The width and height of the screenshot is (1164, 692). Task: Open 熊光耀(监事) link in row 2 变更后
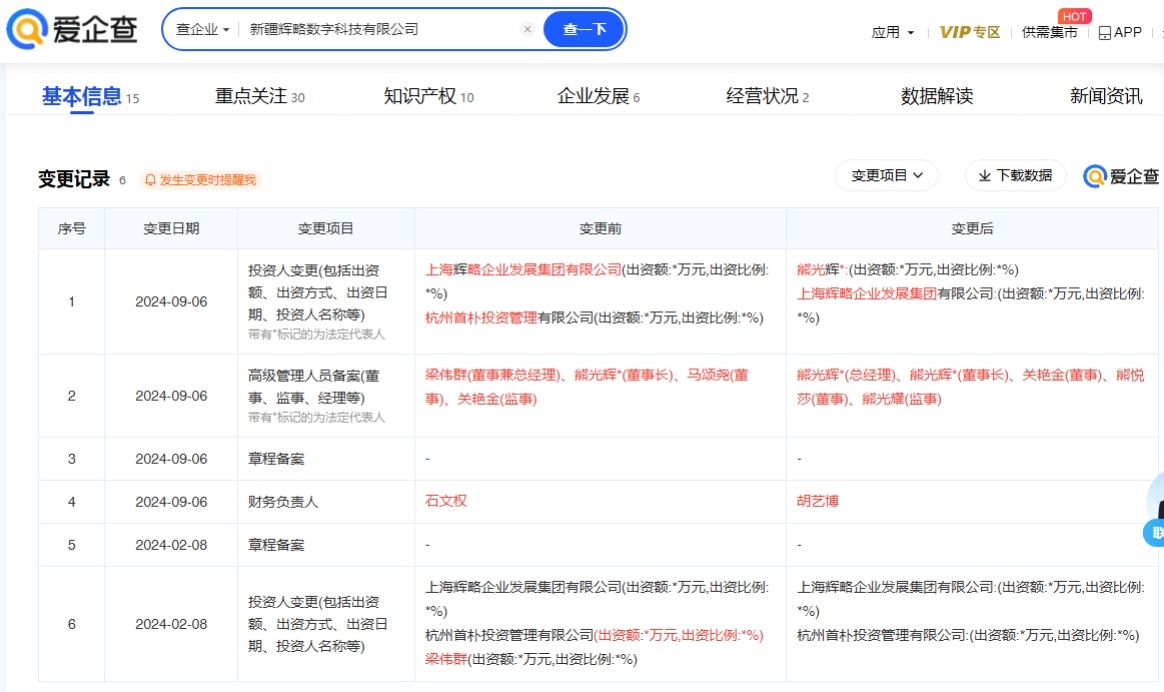(901, 399)
